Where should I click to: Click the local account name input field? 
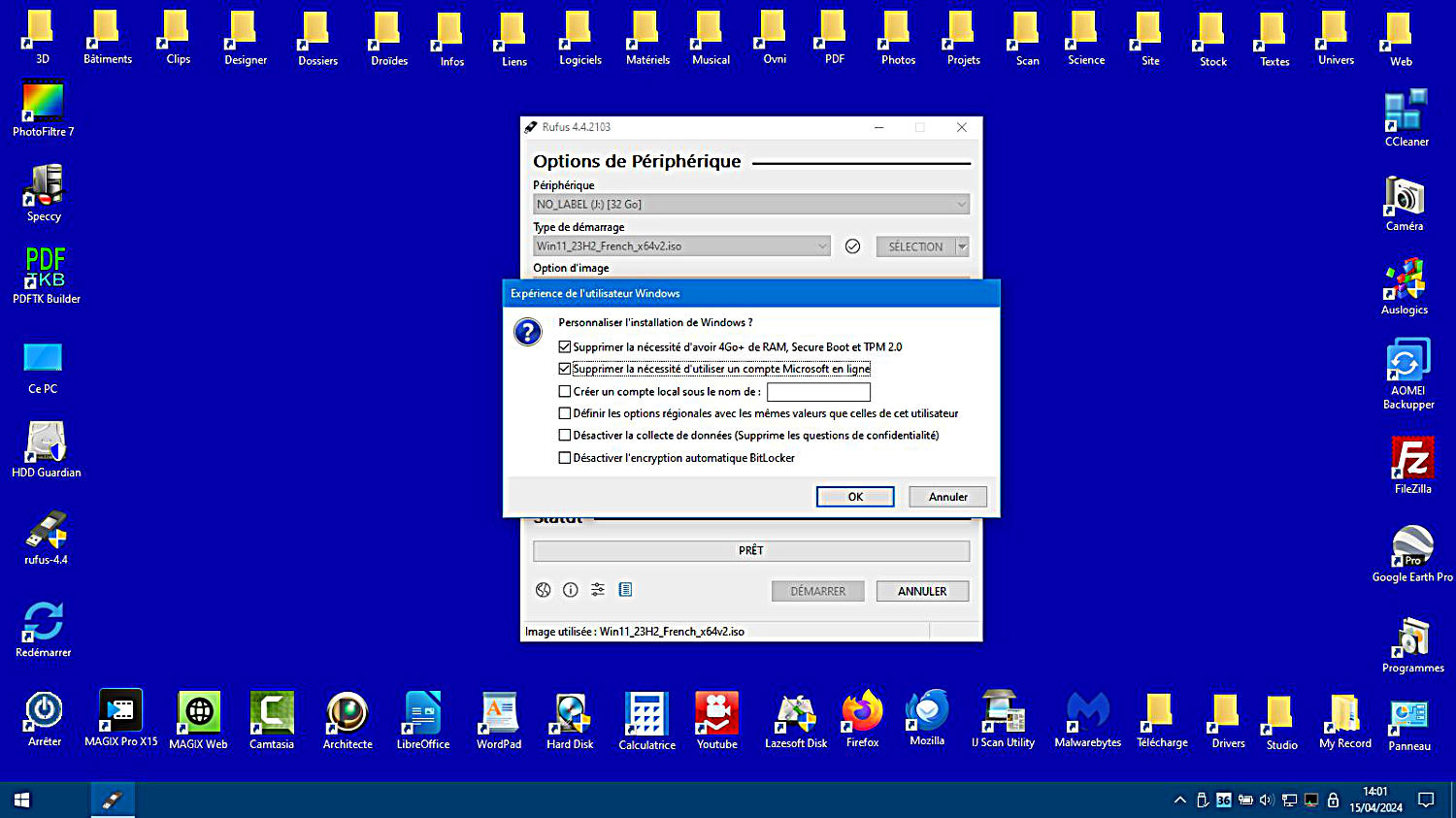(818, 392)
